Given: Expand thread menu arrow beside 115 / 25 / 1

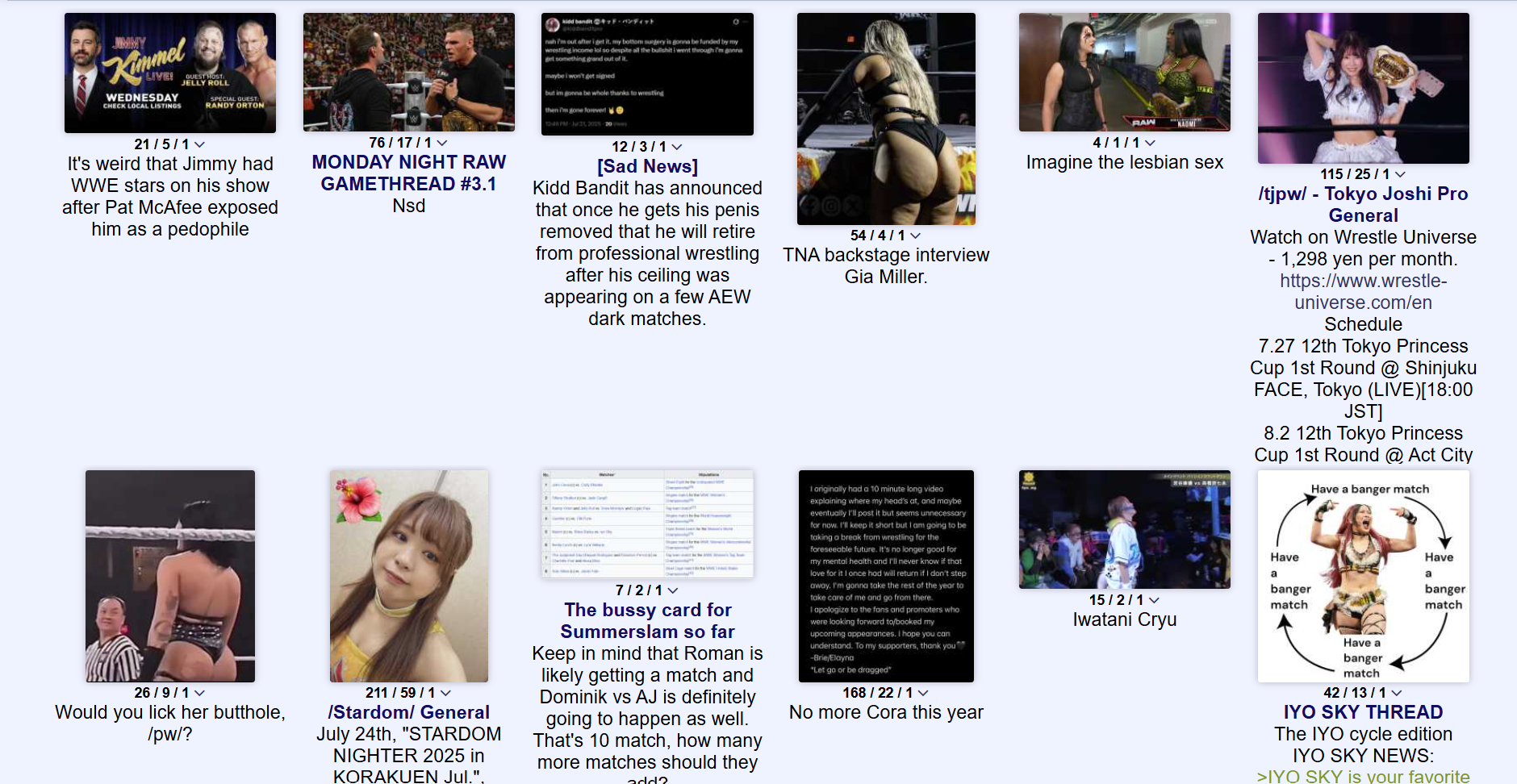Looking at the screenshot, I should [x=1400, y=174].
